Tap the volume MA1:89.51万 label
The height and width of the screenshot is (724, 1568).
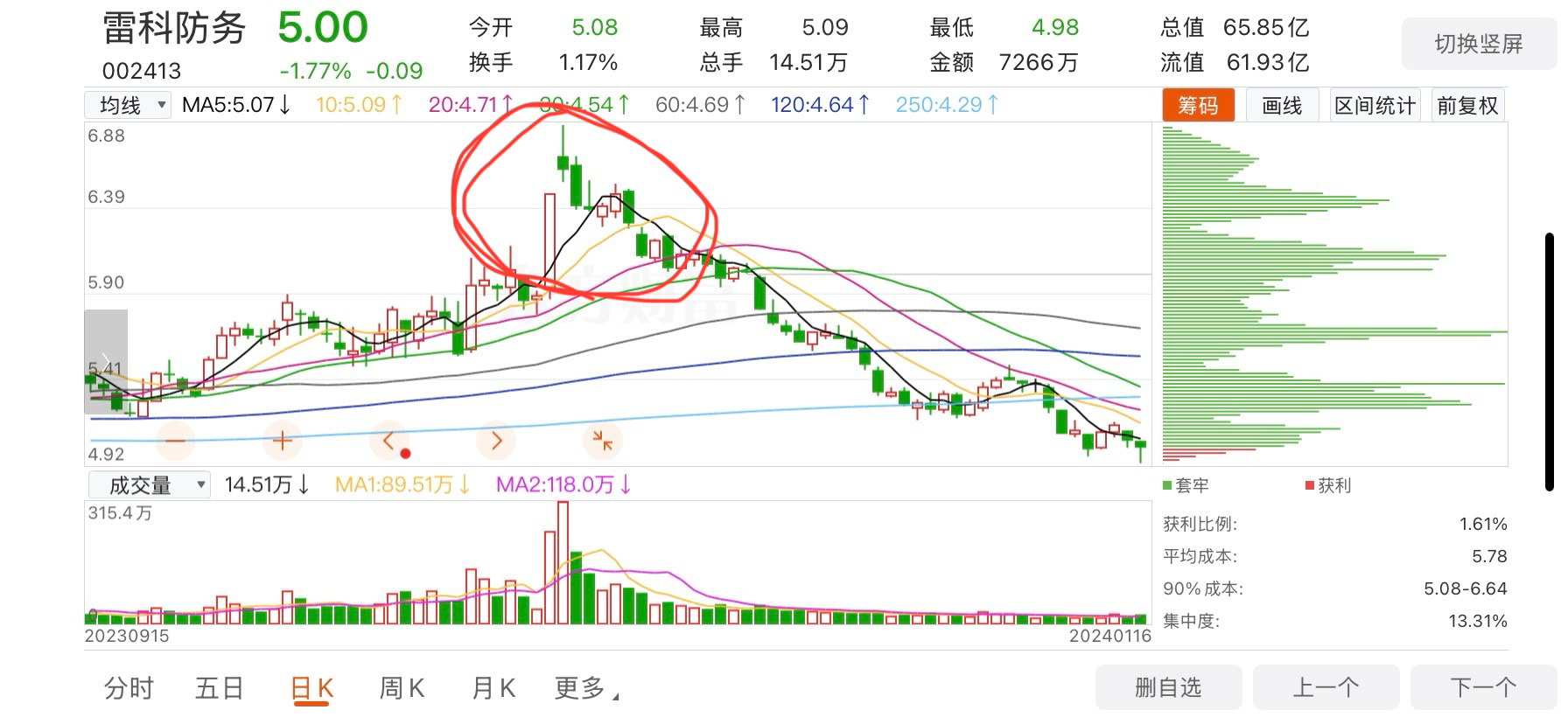click(402, 484)
